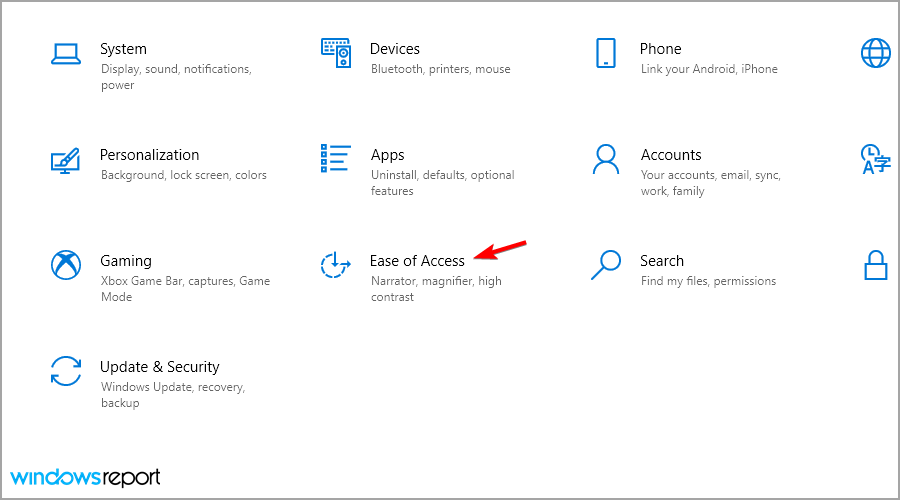Open the globe Network icon
The height and width of the screenshot is (500, 900).
point(875,53)
